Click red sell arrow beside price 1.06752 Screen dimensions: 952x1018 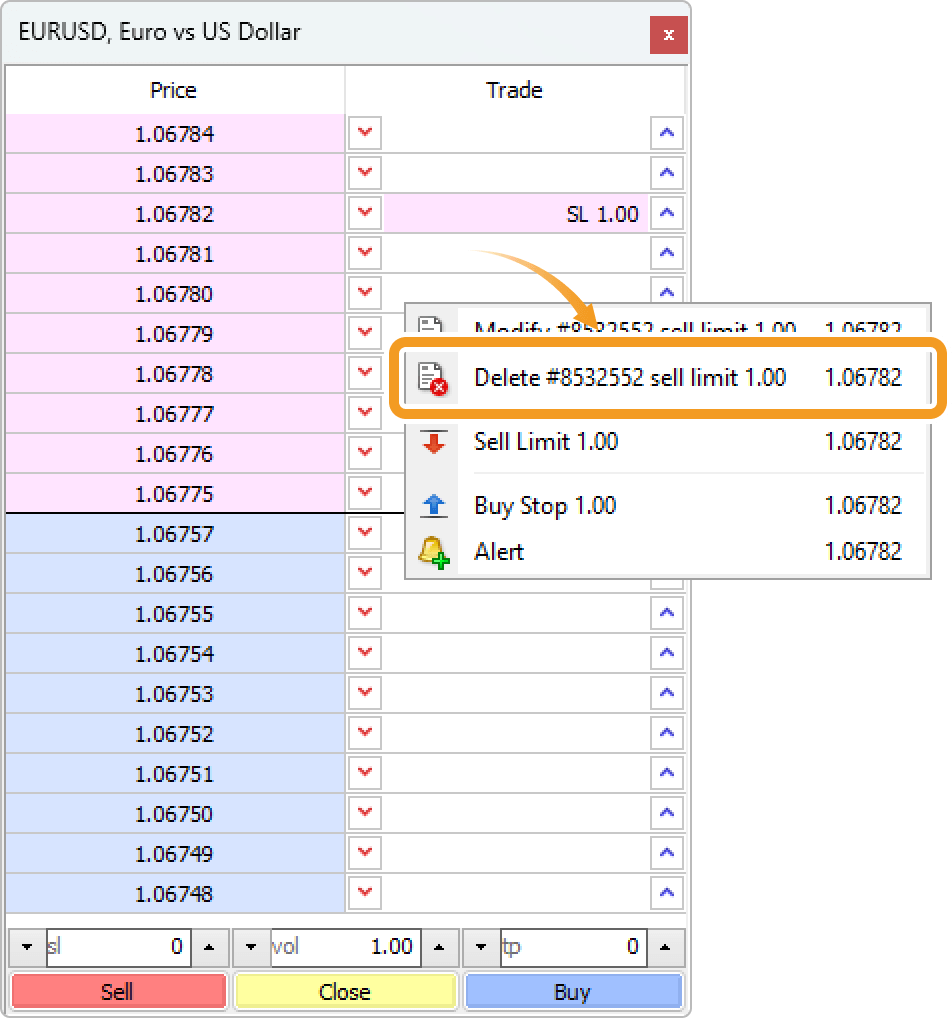click(364, 733)
